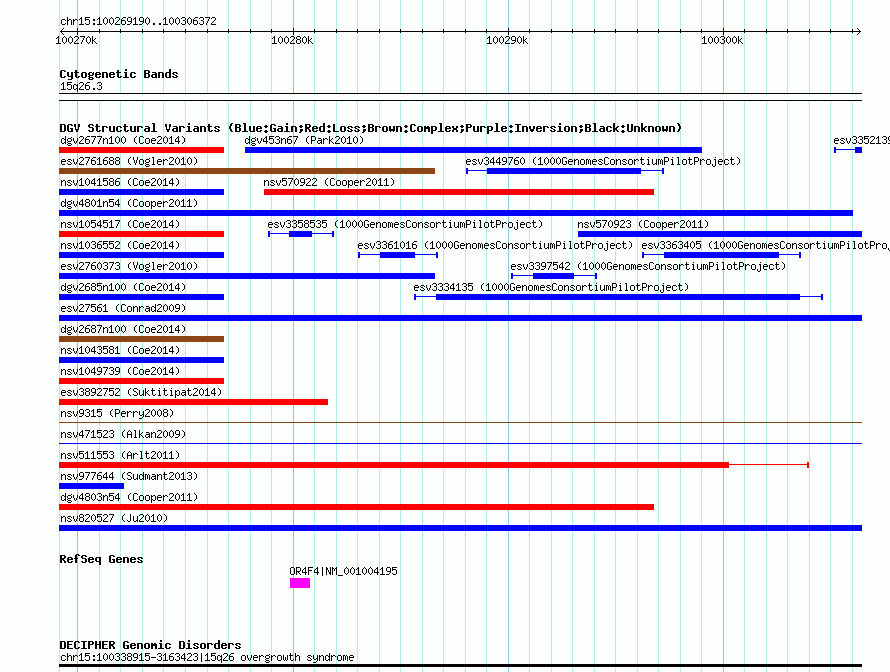Click the nsv471523 (Alkan2009) label
Screen dimensions: 890x672
[123, 434]
